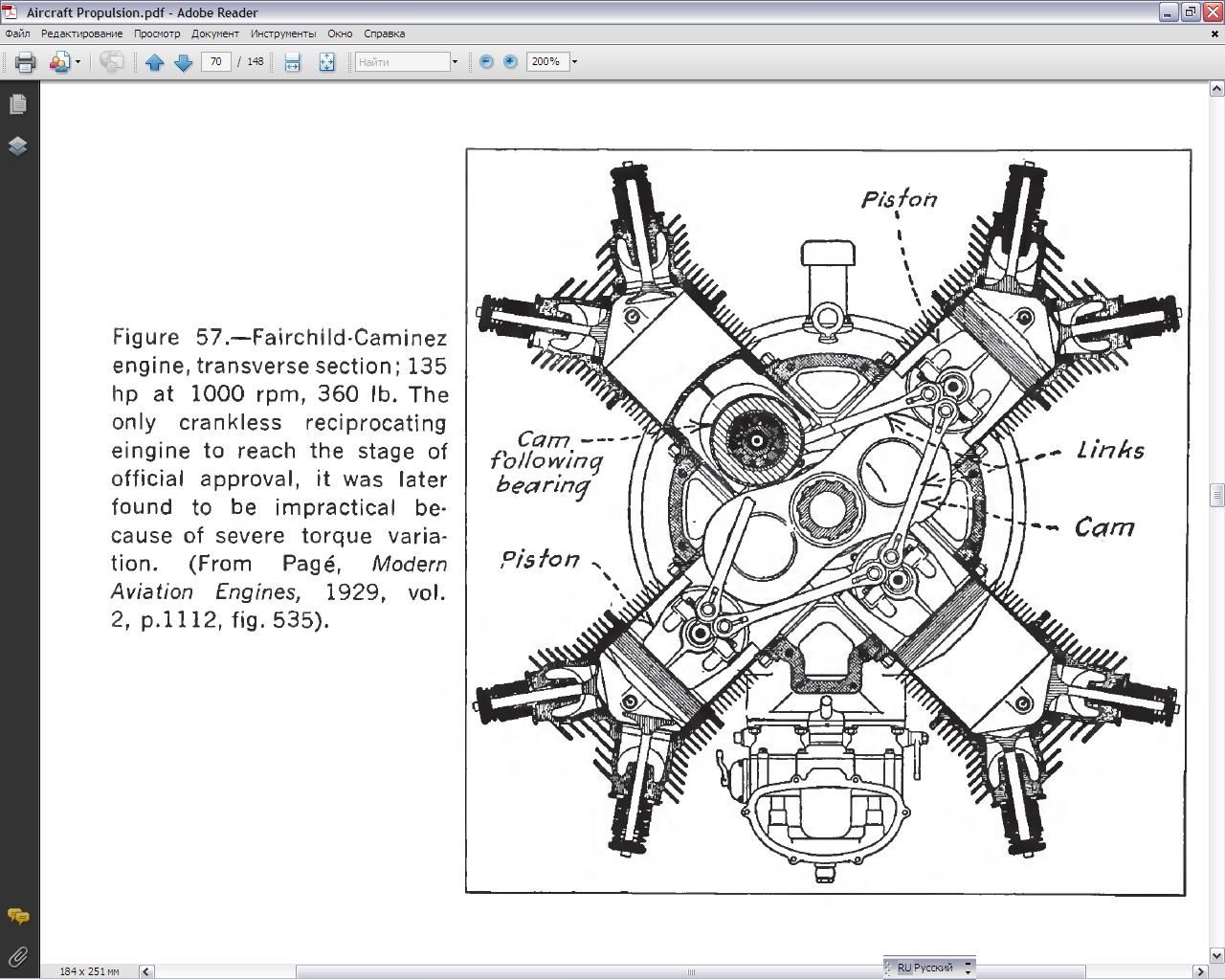
Task: Click the 'Cam' label on right
Action: coord(1104,527)
